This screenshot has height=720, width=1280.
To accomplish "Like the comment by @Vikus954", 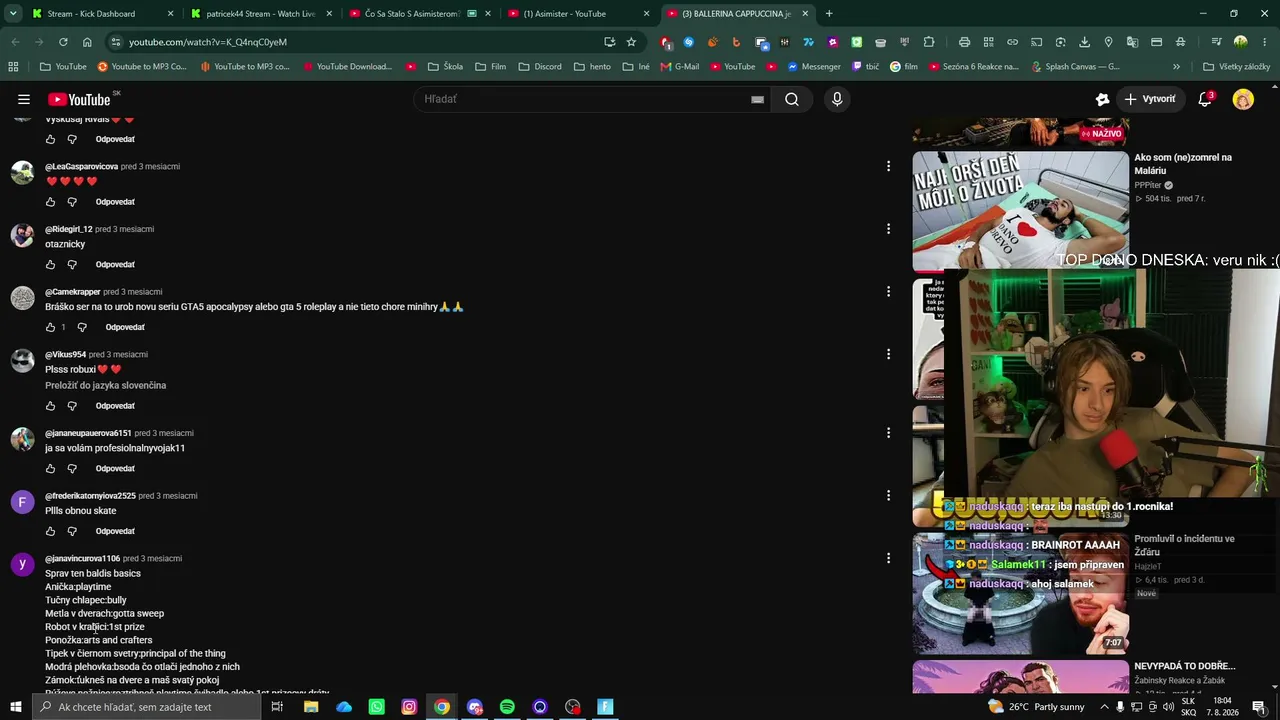I will [51, 406].
